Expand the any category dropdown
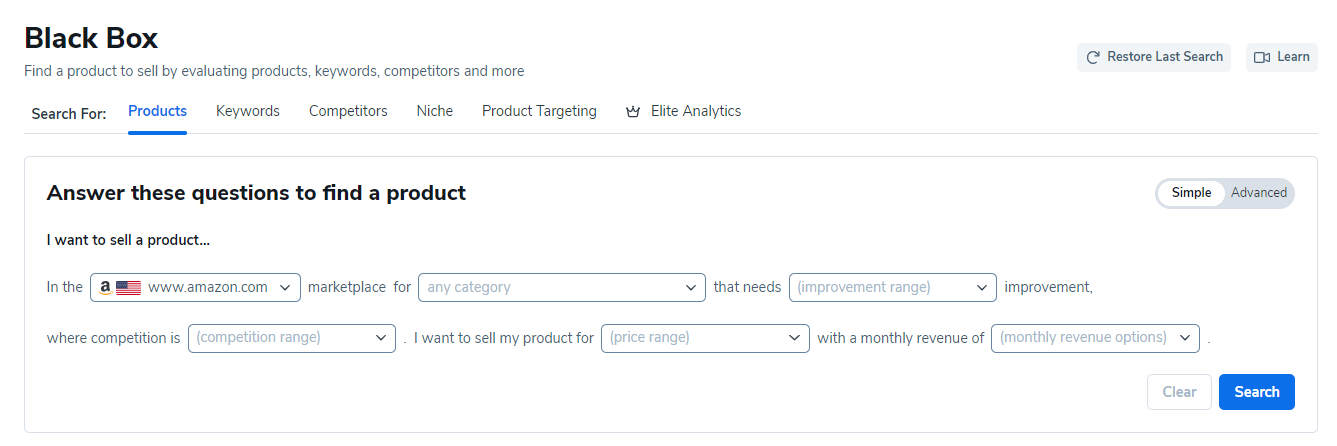The image size is (1337, 446). (x=562, y=287)
